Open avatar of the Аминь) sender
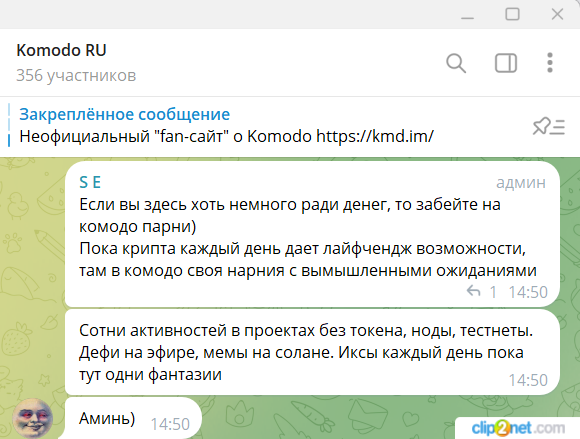Image resolution: width=580 pixels, height=439 pixels. point(33,418)
